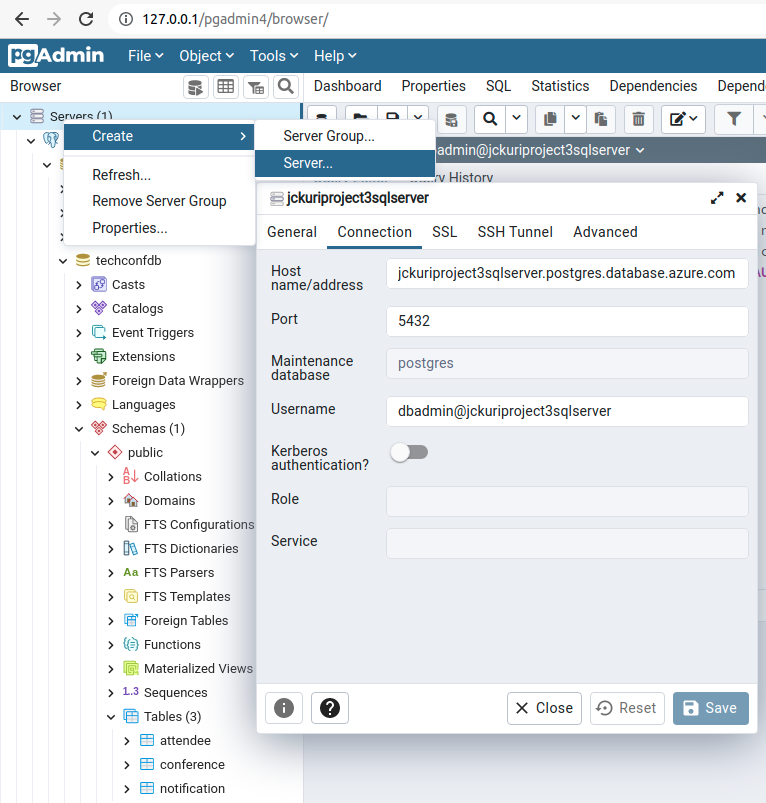
Task: Click the Filtered Rows icon in Browser panel
Action: click(x=256, y=87)
